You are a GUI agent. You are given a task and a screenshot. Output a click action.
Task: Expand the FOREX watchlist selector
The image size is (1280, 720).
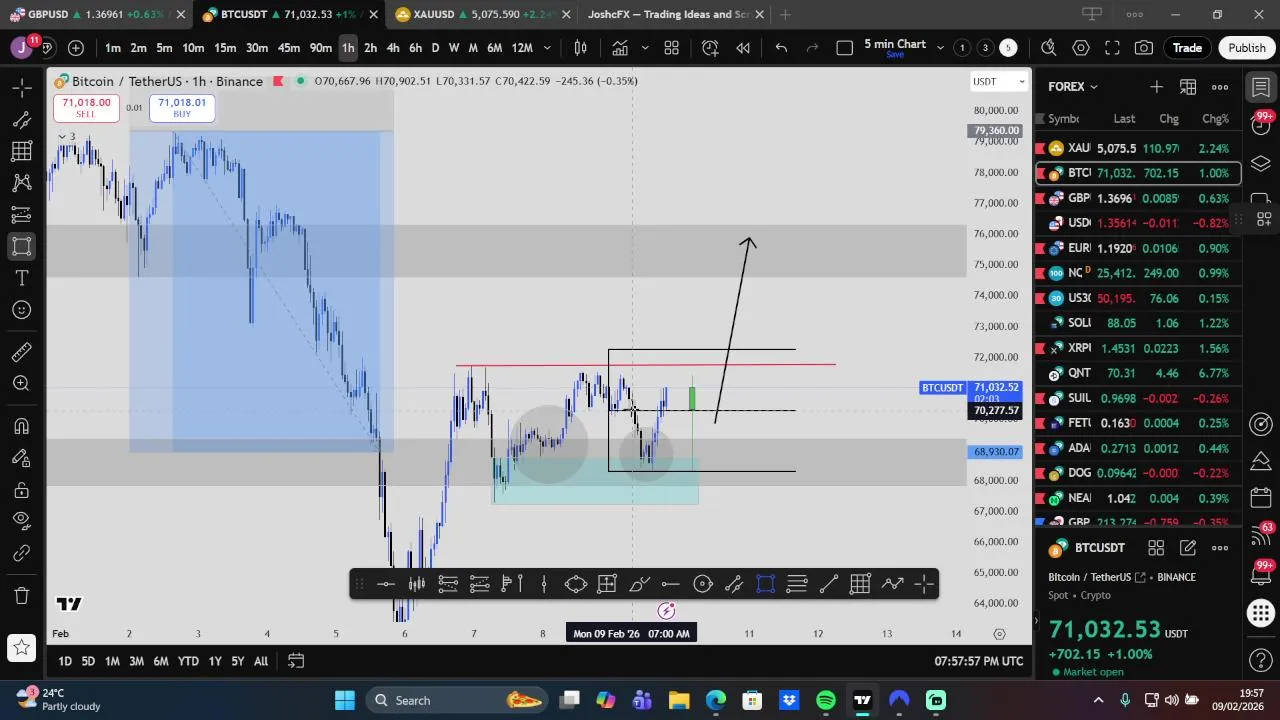click(x=1073, y=87)
